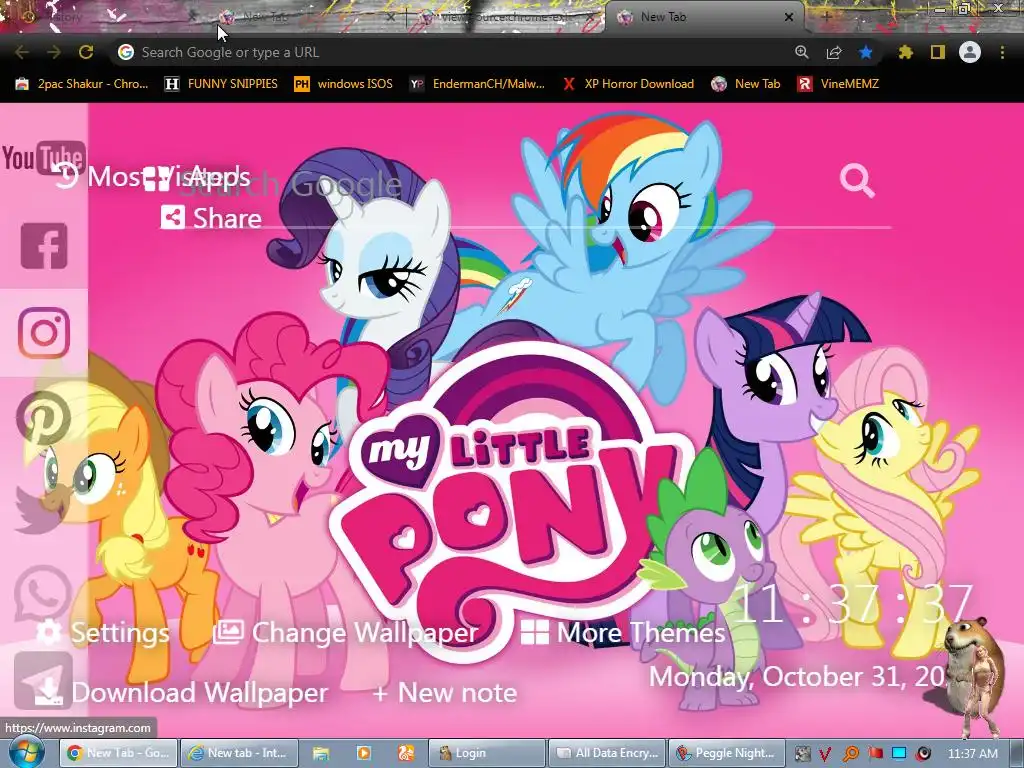1024x768 pixels.
Task: Open the UC Browser taskbar icon
Action: (406, 753)
